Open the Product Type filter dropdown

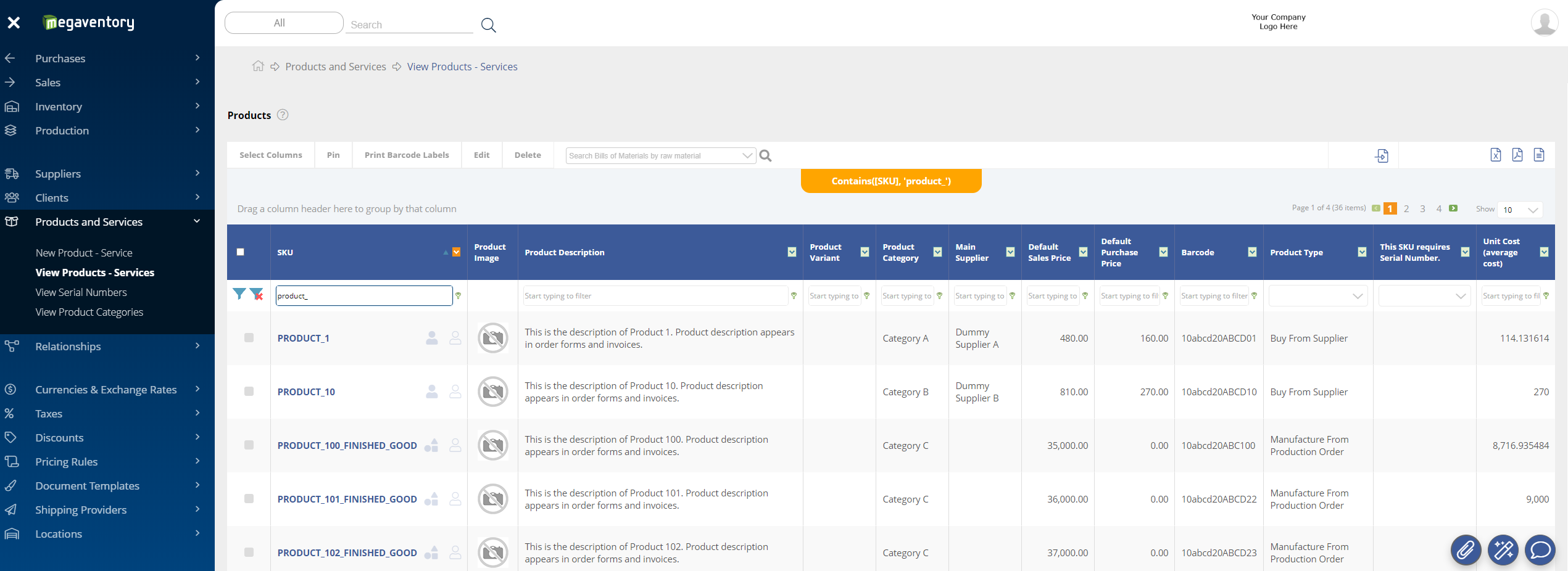(1317, 296)
